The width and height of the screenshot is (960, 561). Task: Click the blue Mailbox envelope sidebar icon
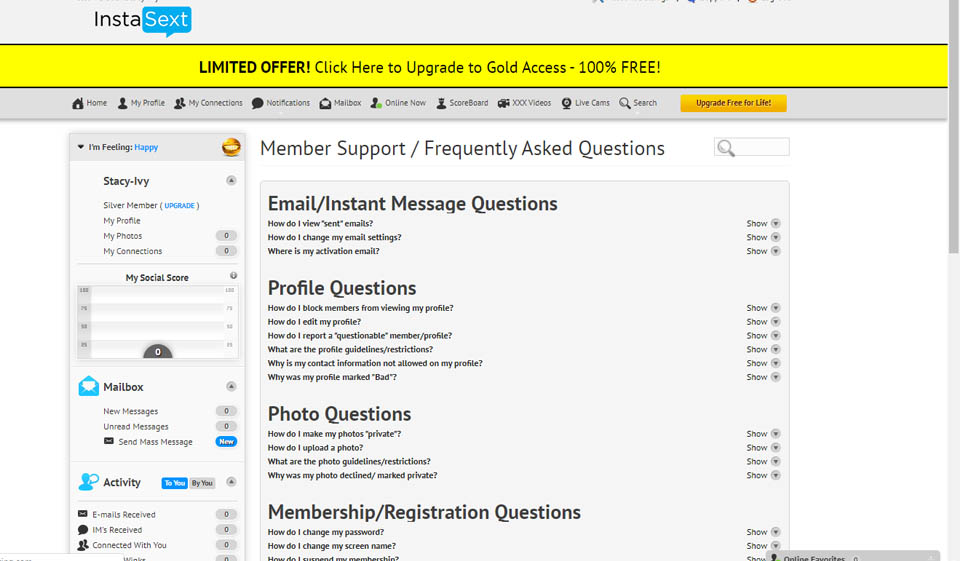(89, 386)
